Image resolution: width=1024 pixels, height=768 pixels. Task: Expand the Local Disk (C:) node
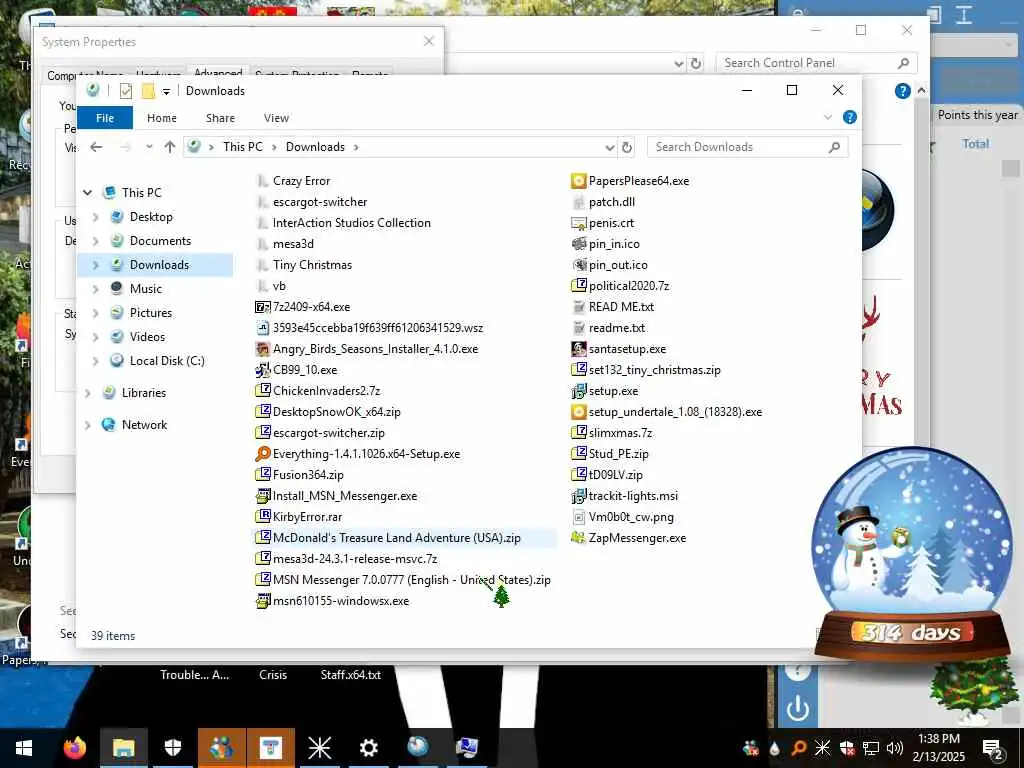96,360
